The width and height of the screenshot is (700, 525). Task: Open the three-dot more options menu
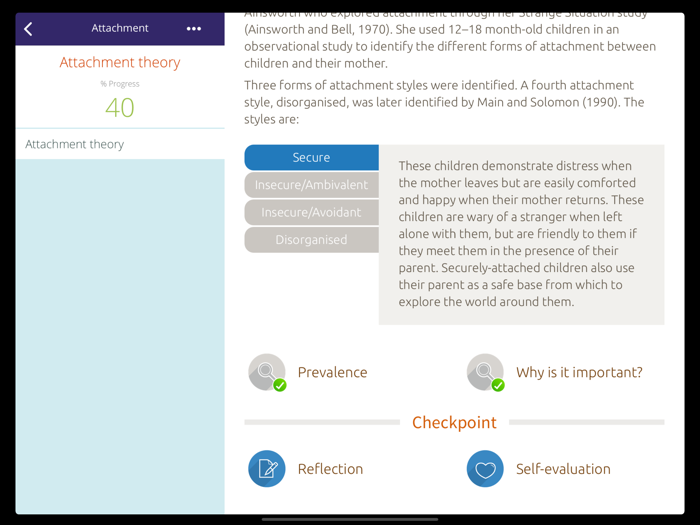193,29
